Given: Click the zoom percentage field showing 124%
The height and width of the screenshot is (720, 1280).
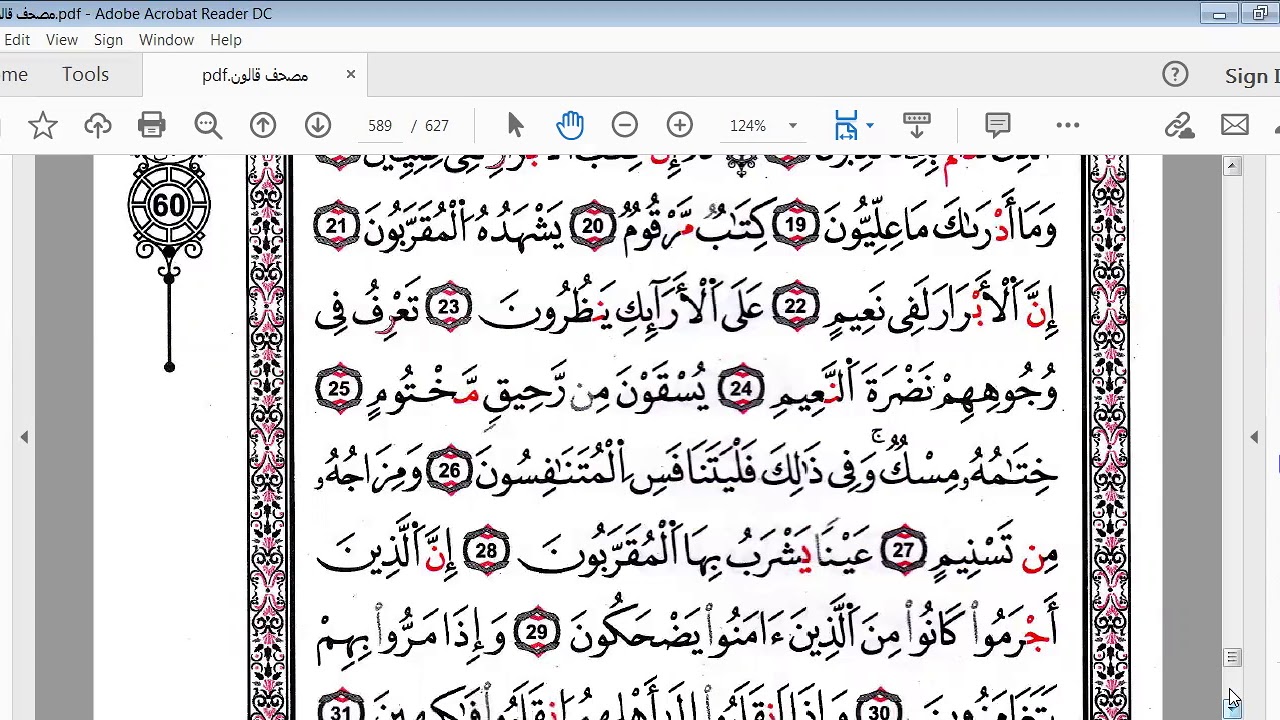Looking at the screenshot, I should coord(748,126).
